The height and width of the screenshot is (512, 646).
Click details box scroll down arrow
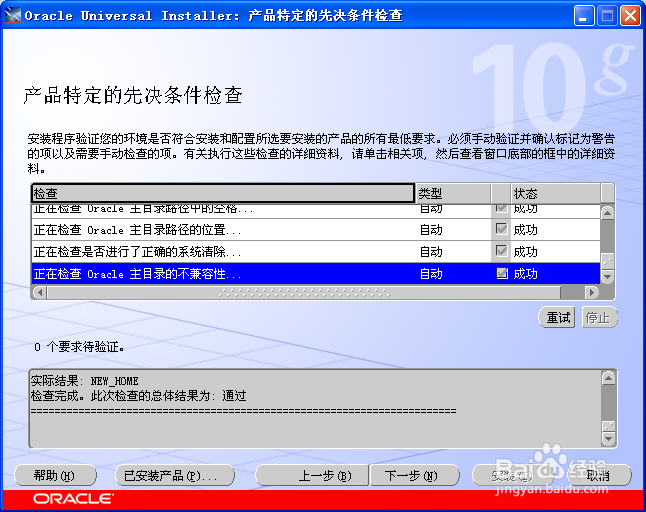pos(609,439)
